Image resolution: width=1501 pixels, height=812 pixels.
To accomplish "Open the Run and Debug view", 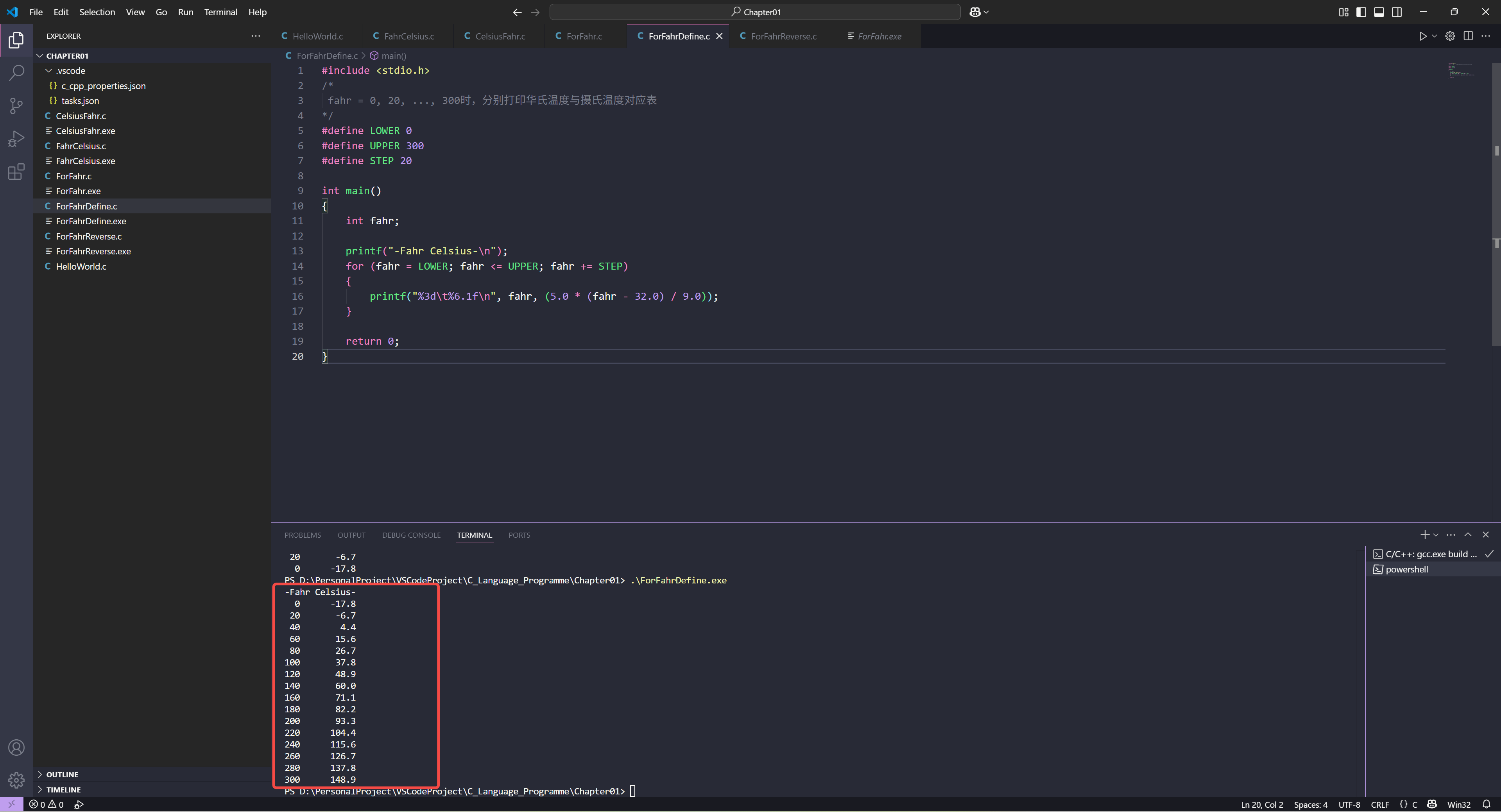I will pos(16,139).
